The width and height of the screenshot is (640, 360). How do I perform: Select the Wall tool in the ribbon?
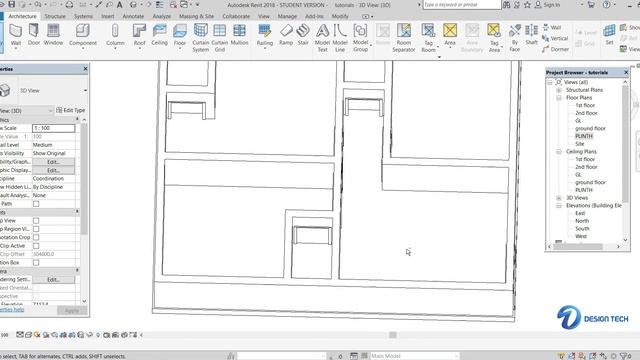click(16, 36)
